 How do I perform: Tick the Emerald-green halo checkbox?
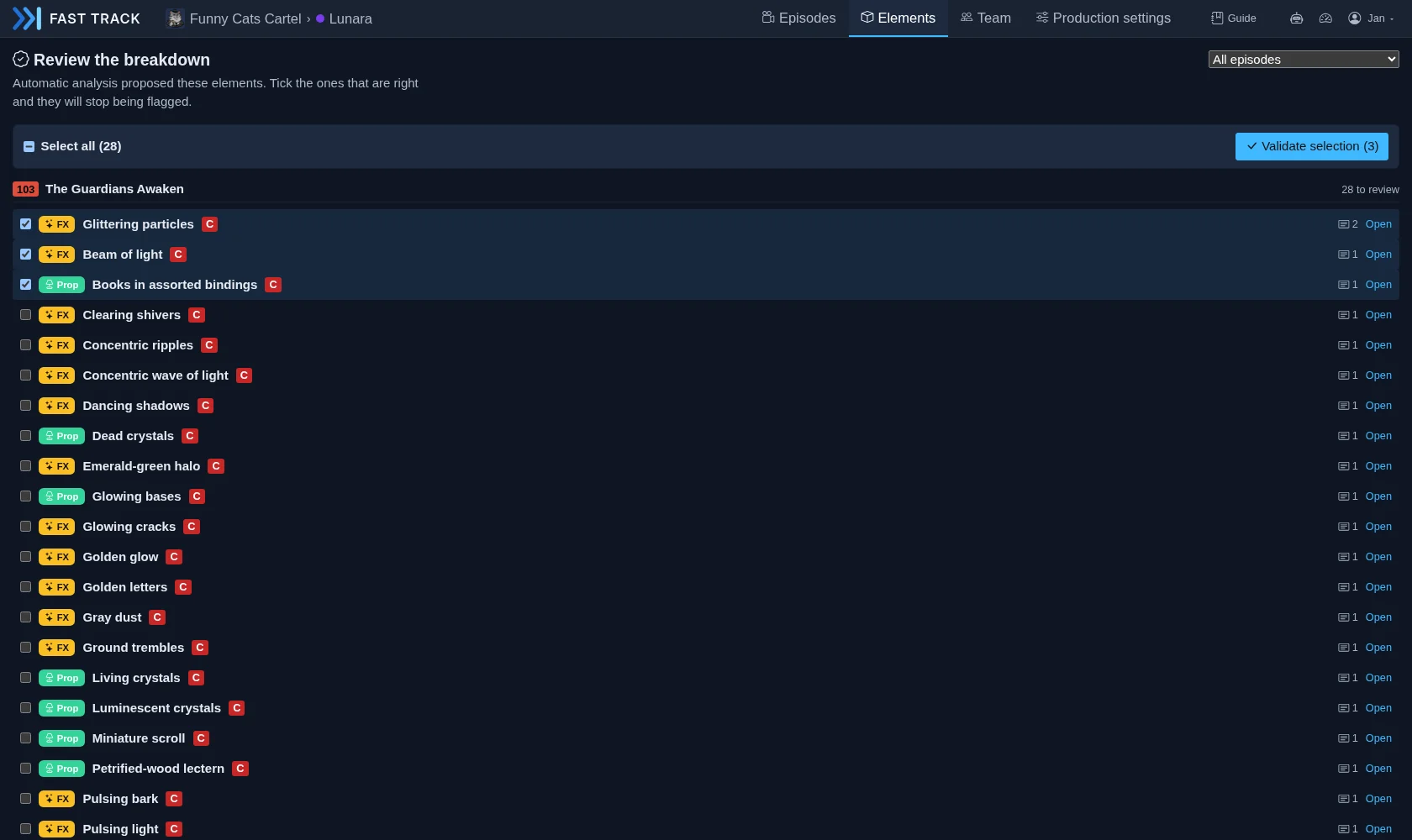click(x=25, y=466)
